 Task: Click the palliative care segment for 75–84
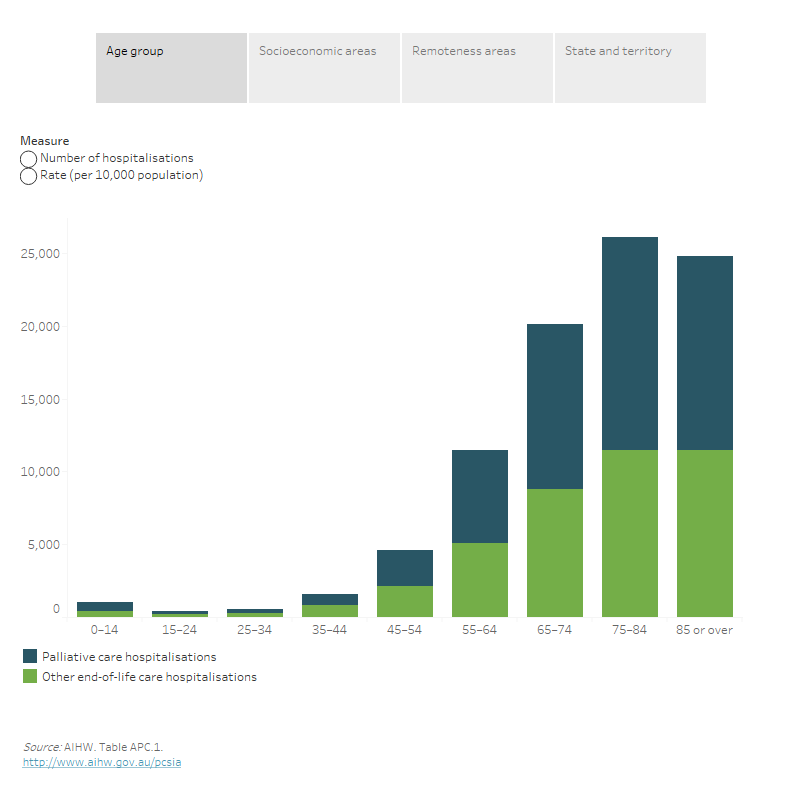click(630, 343)
